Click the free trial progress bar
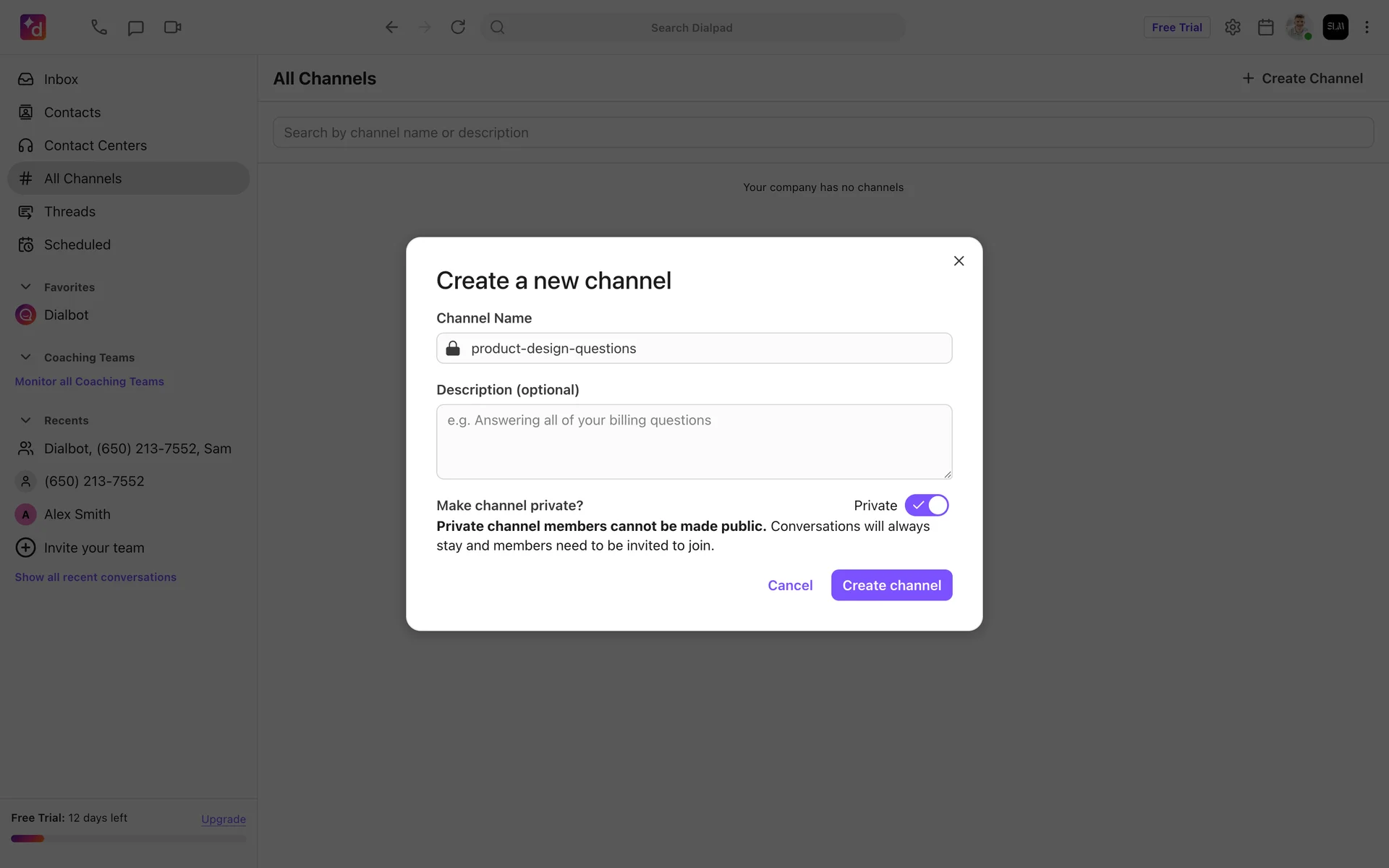Screen dimensions: 1389x868 tap(129, 839)
